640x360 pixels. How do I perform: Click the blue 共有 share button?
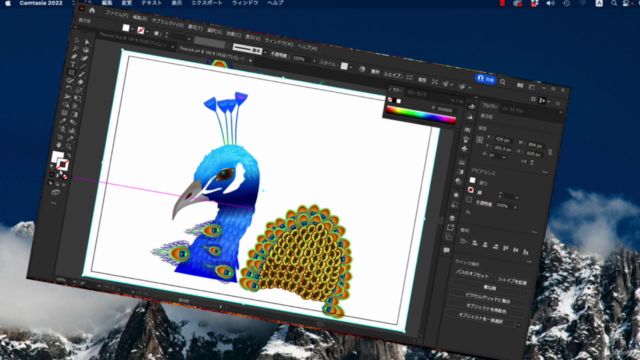485,79
